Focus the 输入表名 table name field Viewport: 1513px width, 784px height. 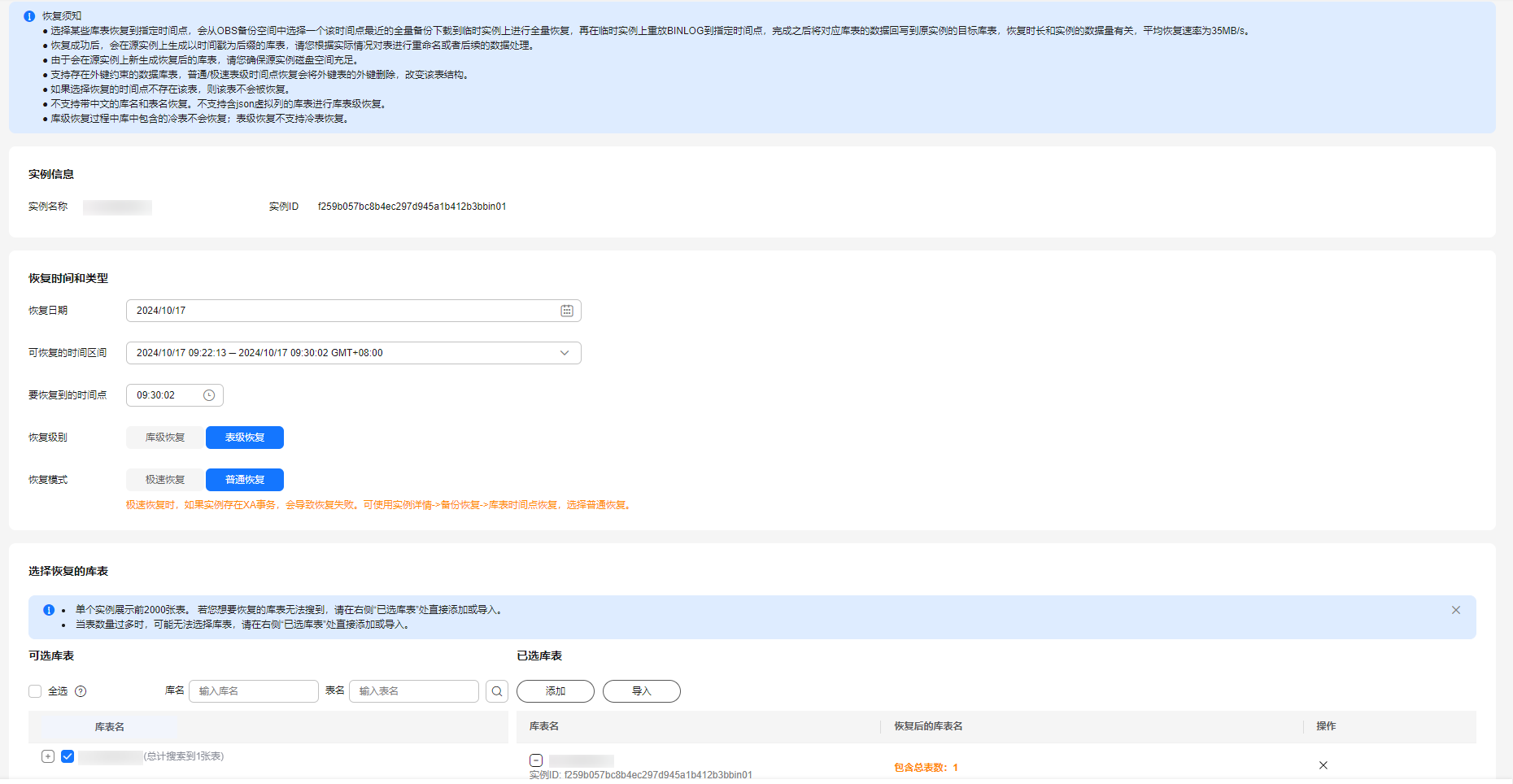(414, 691)
